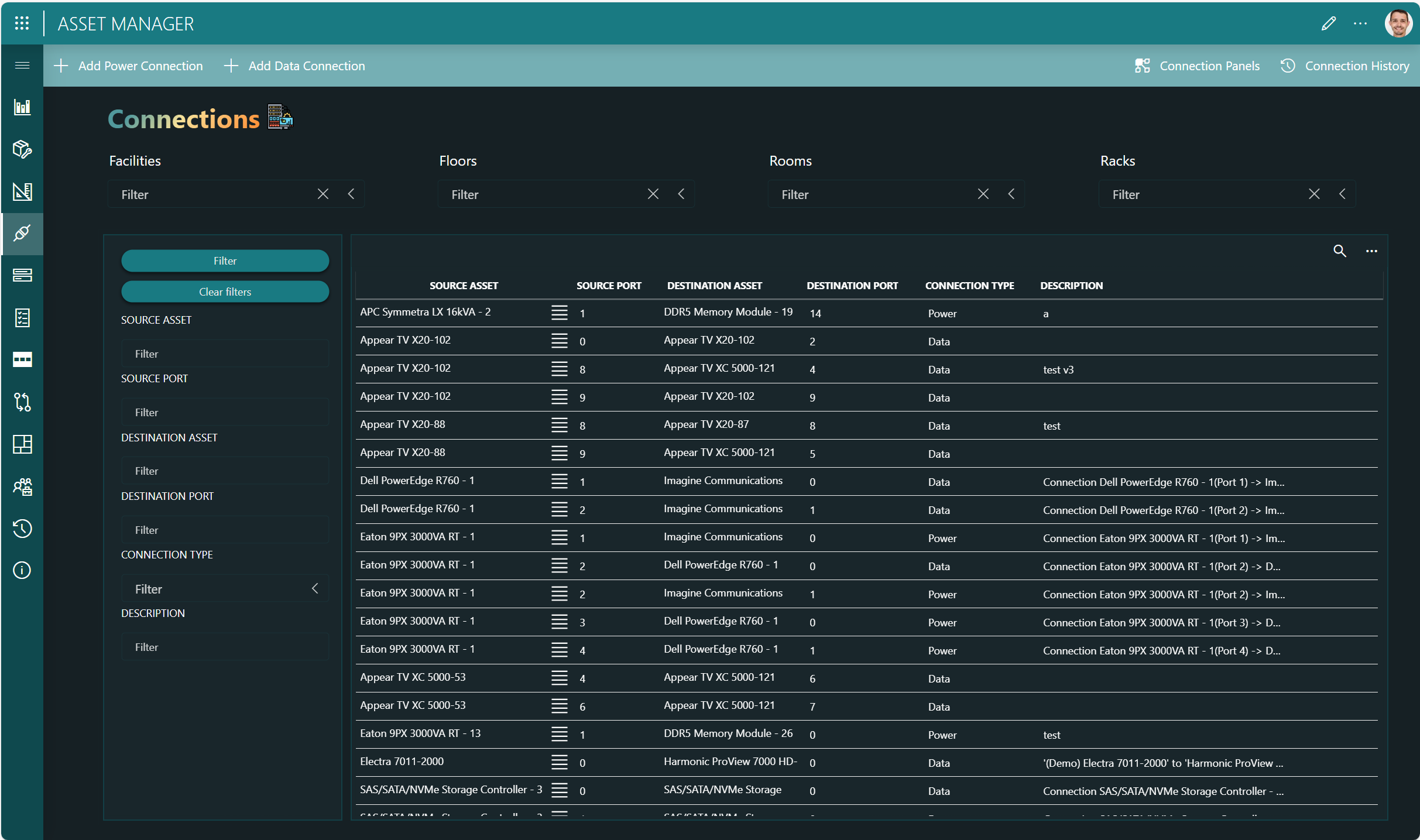The image size is (1420, 840).
Task: Collapse the Racks filter with its chevron
Action: click(x=1343, y=194)
